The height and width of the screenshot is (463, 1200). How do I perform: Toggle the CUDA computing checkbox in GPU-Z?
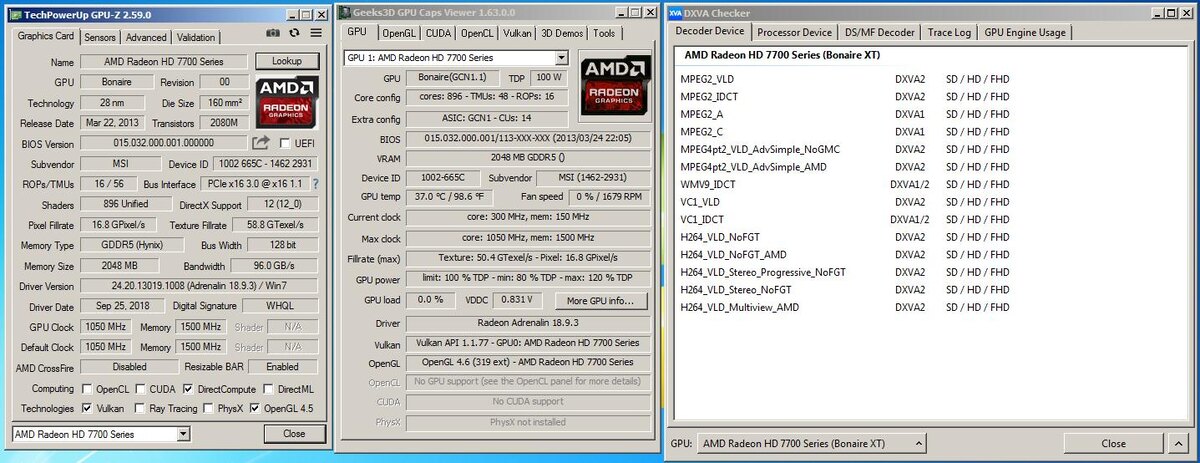click(140, 388)
